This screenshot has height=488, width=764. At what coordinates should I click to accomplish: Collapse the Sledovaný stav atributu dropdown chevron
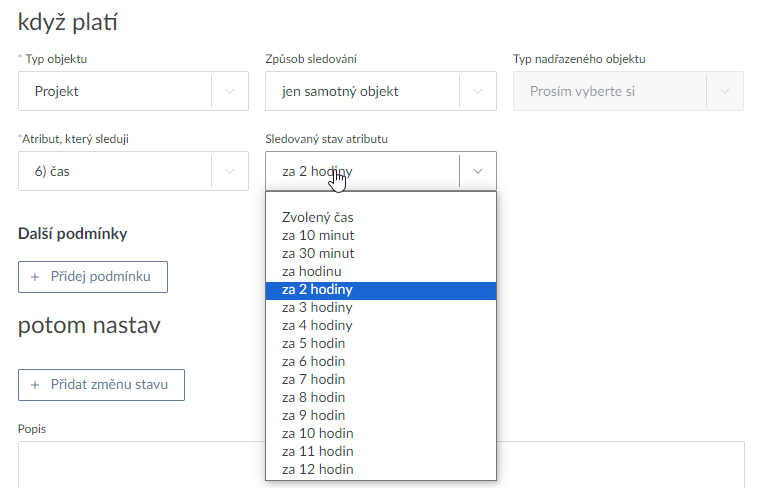pyautogui.click(x=477, y=171)
